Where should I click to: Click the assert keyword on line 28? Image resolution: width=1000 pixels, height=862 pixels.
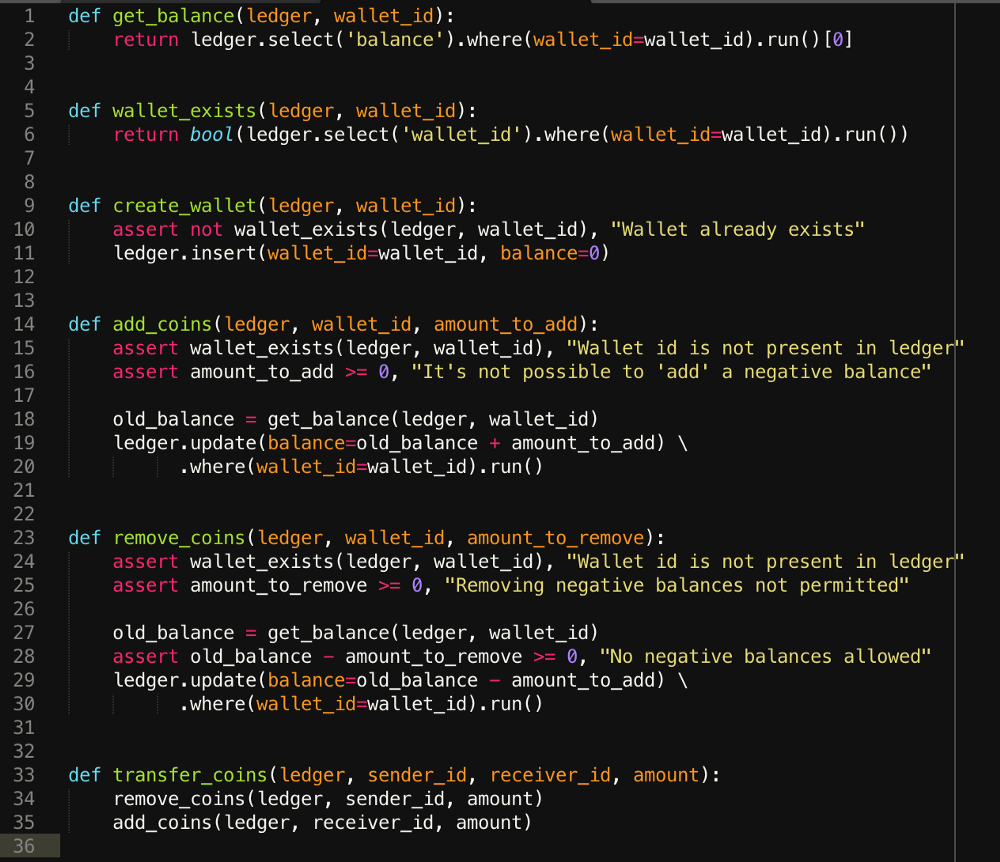click(146, 657)
